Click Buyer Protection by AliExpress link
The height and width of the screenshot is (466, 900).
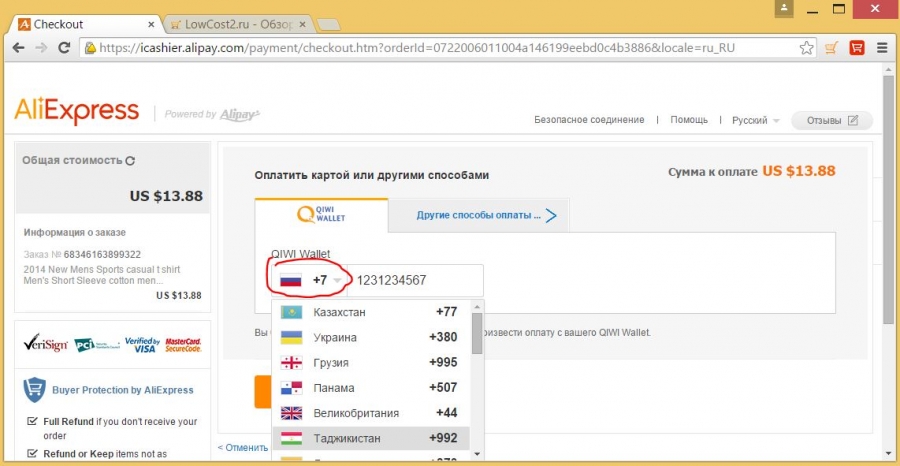123,390
